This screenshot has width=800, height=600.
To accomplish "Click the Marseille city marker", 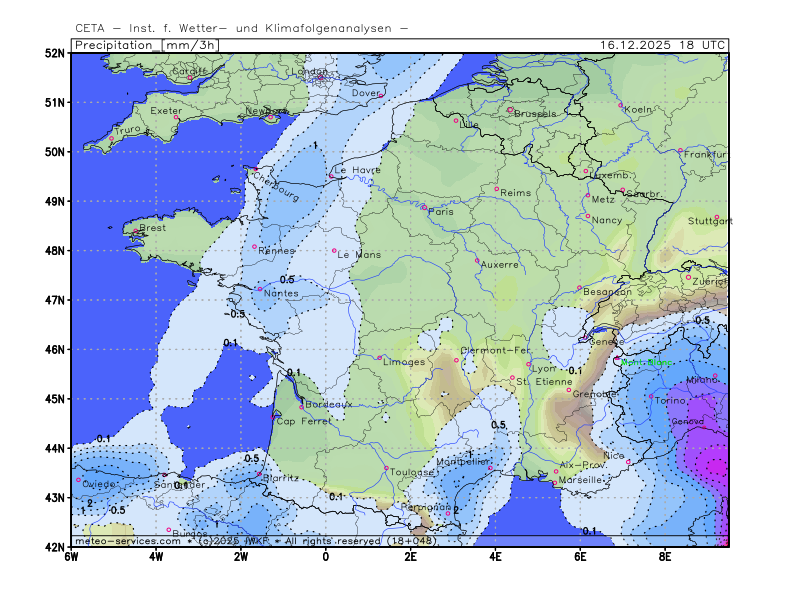I will point(554,483).
